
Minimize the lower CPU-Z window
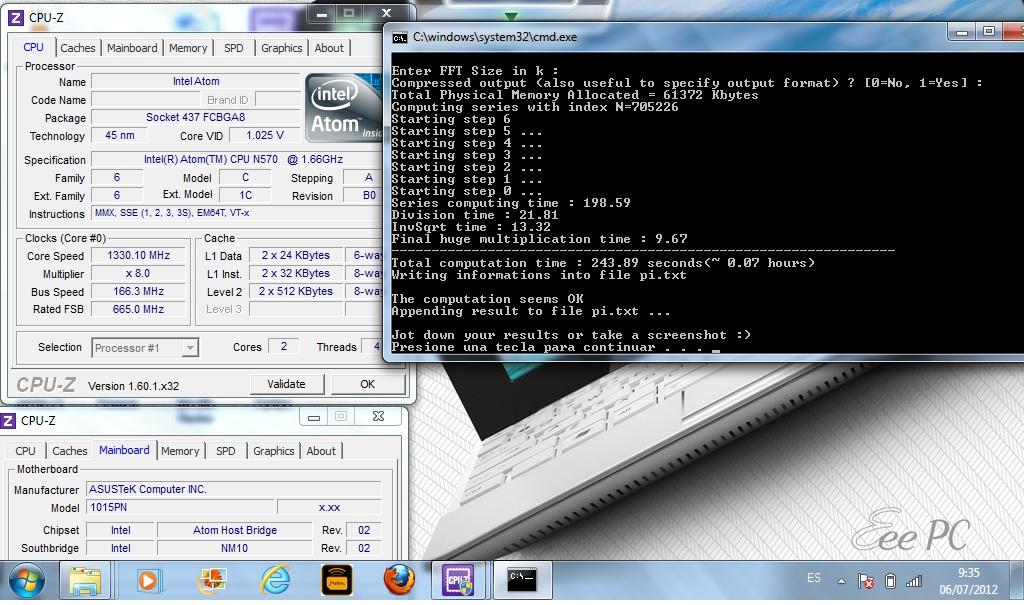(x=314, y=417)
